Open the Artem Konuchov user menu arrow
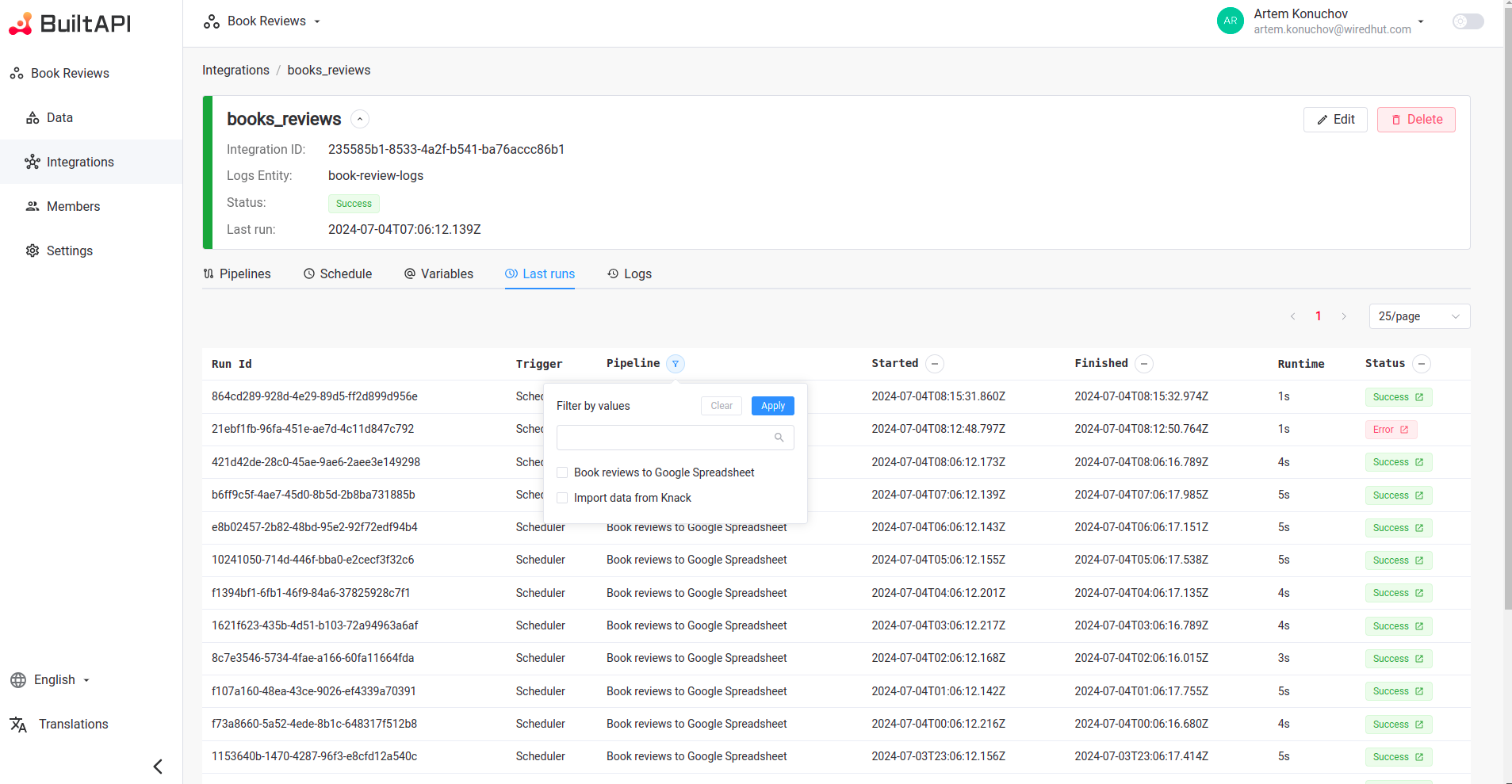 point(1421,21)
